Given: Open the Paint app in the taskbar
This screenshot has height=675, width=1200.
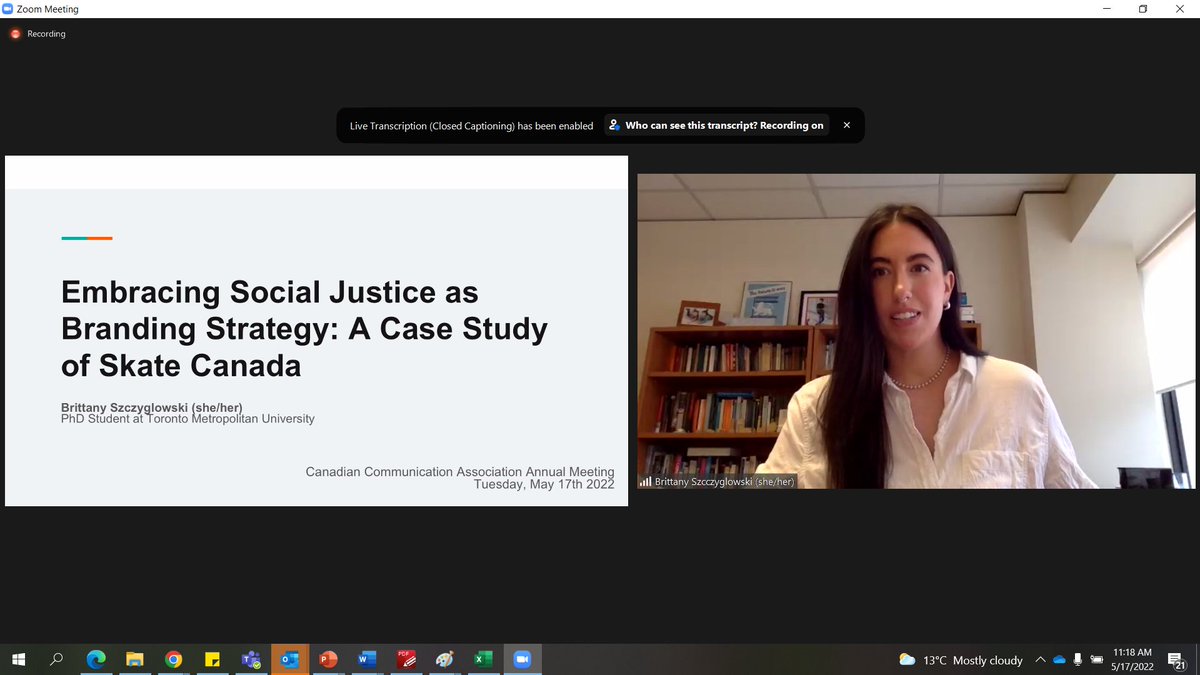Looking at the screenshot, I should [x=444, y=659].
